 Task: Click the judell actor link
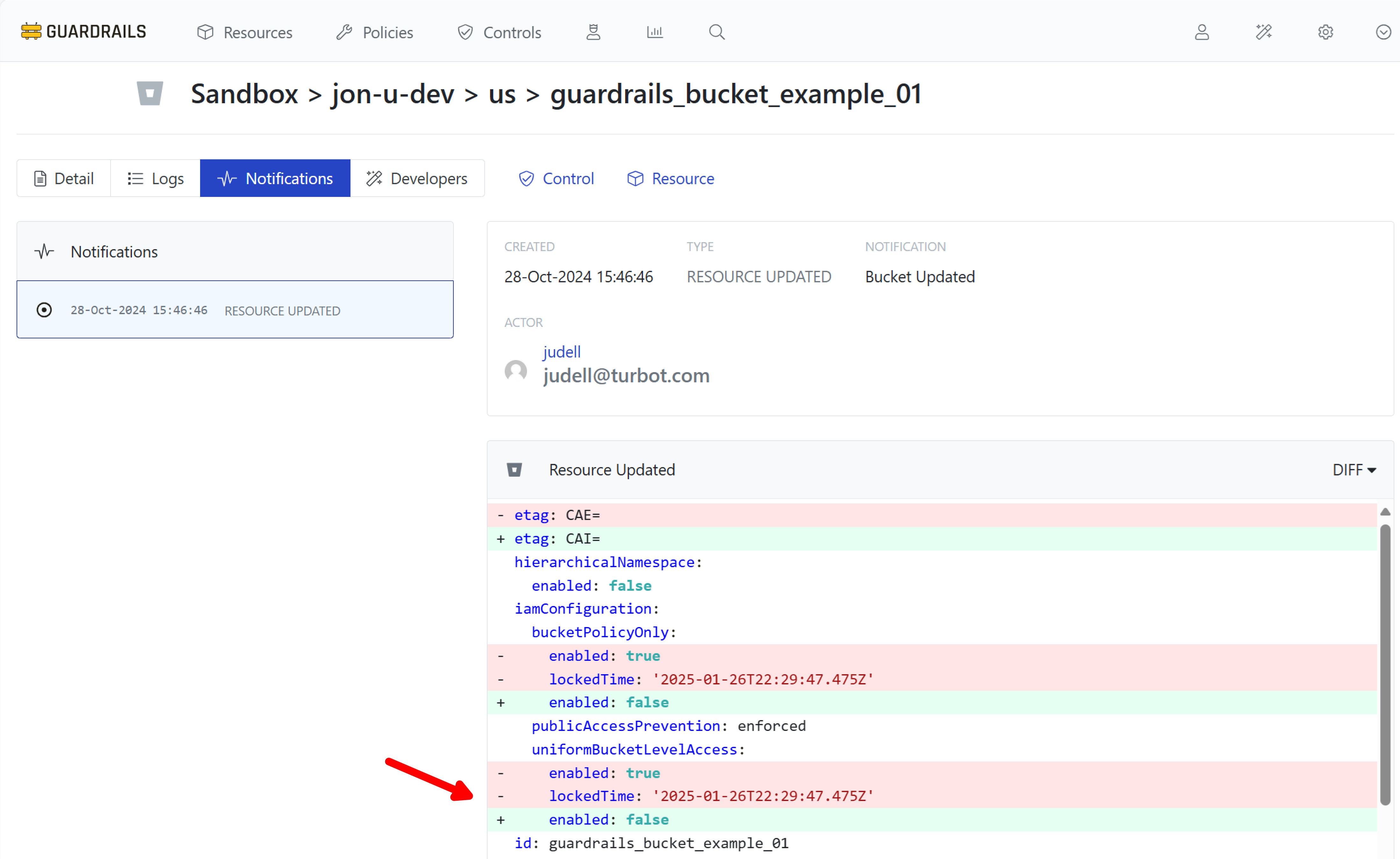[x=561, y=352]
